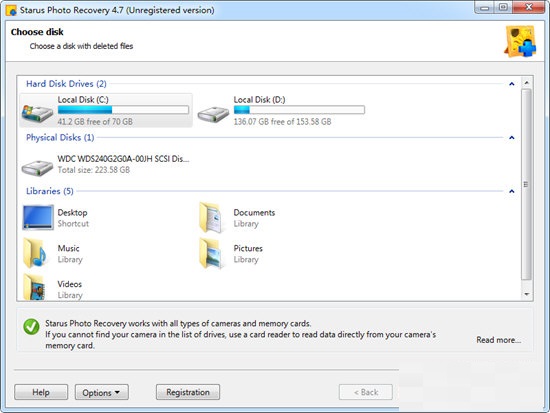Open the Options dropdown button
550x413 pixels.
click(x=102, y=392)
